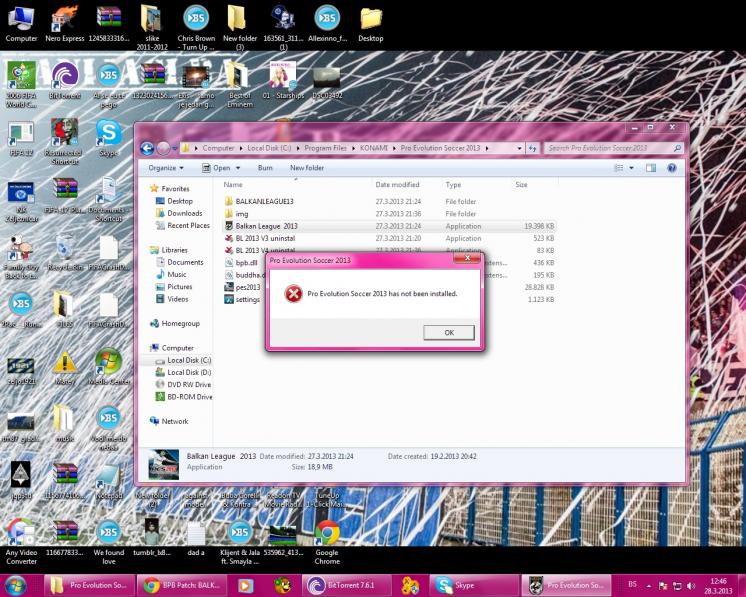Click the search Pro Evolution Soccer 2013 field

[x=614, y=148]
